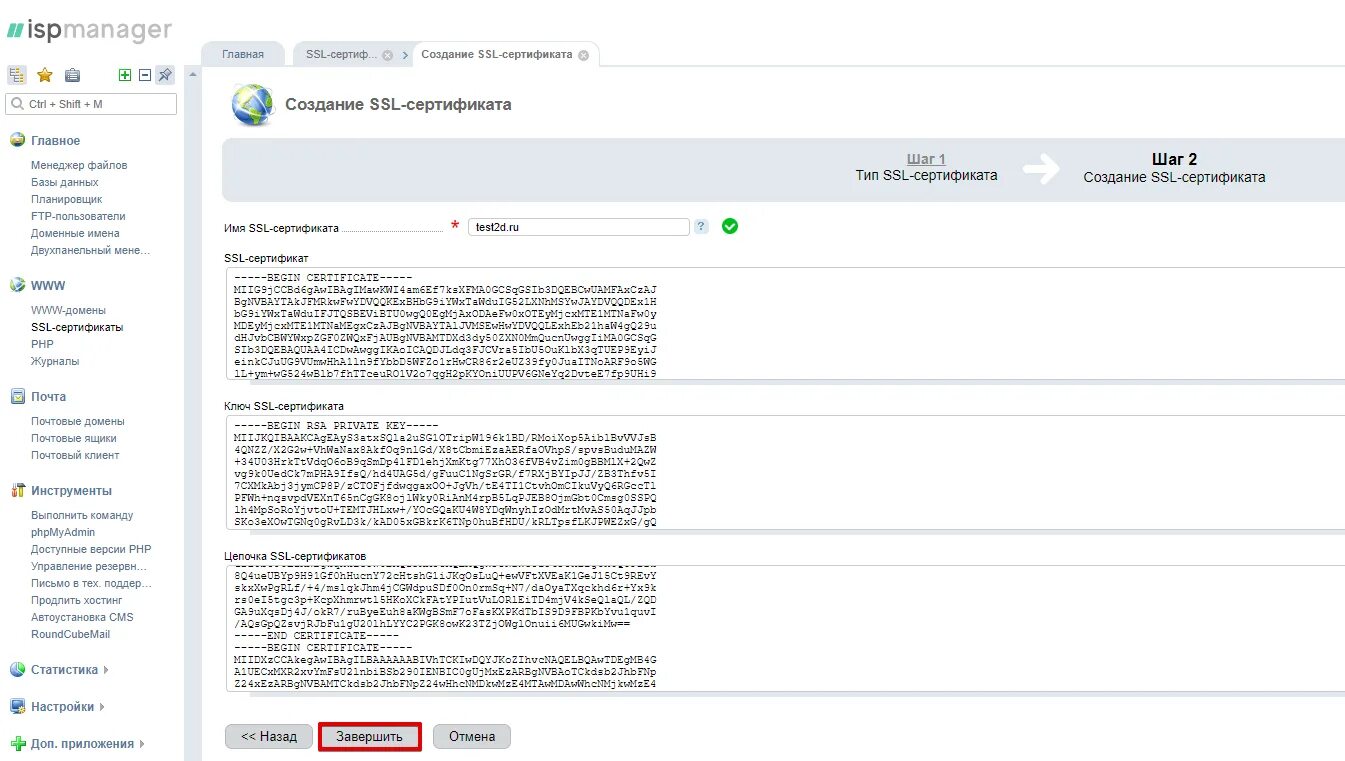Open the PHP menu item
The width and height of the screenshot is (1345, 761).
(42, 344)
